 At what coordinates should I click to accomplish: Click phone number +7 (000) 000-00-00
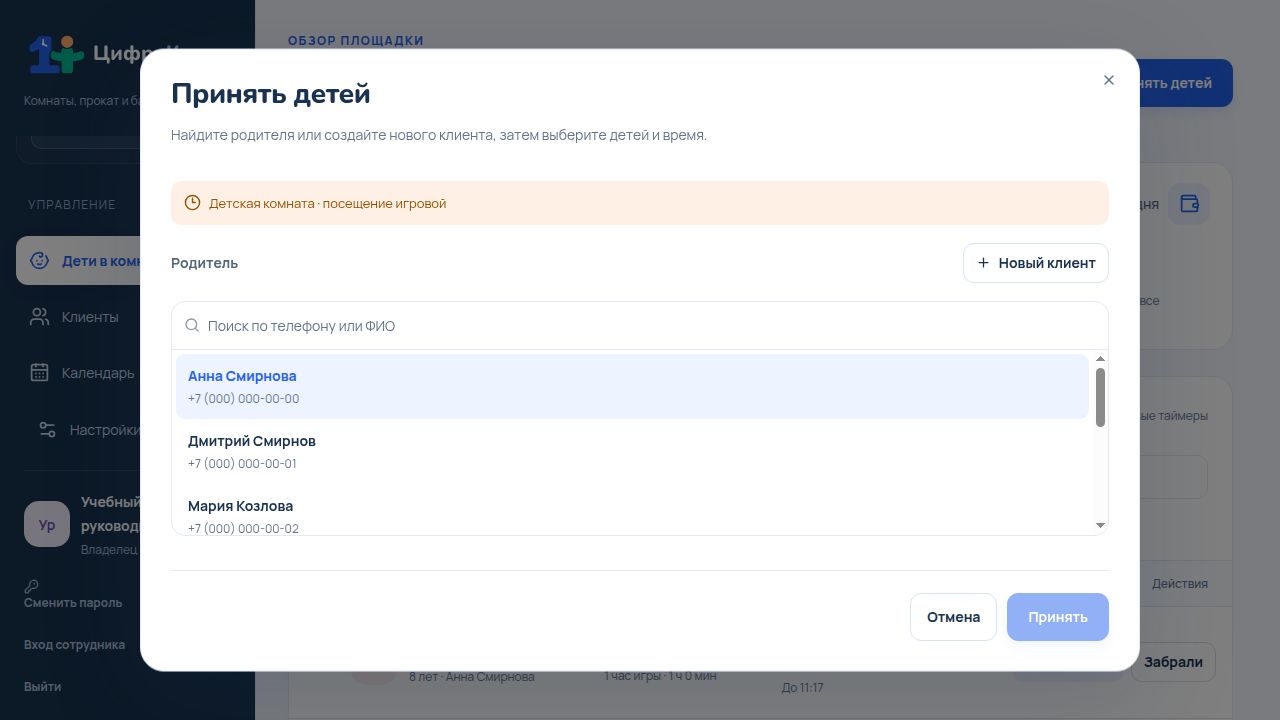click(243, 399)
